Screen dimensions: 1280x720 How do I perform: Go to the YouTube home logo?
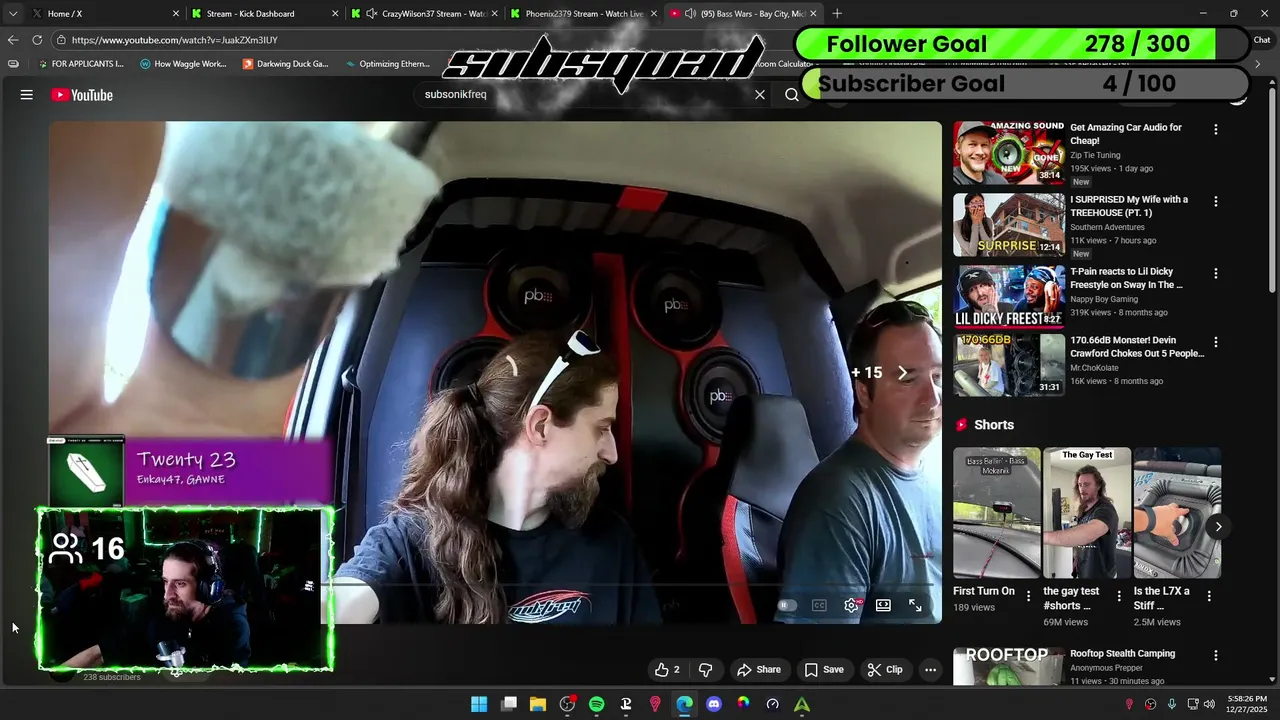[x=82, y=95]
